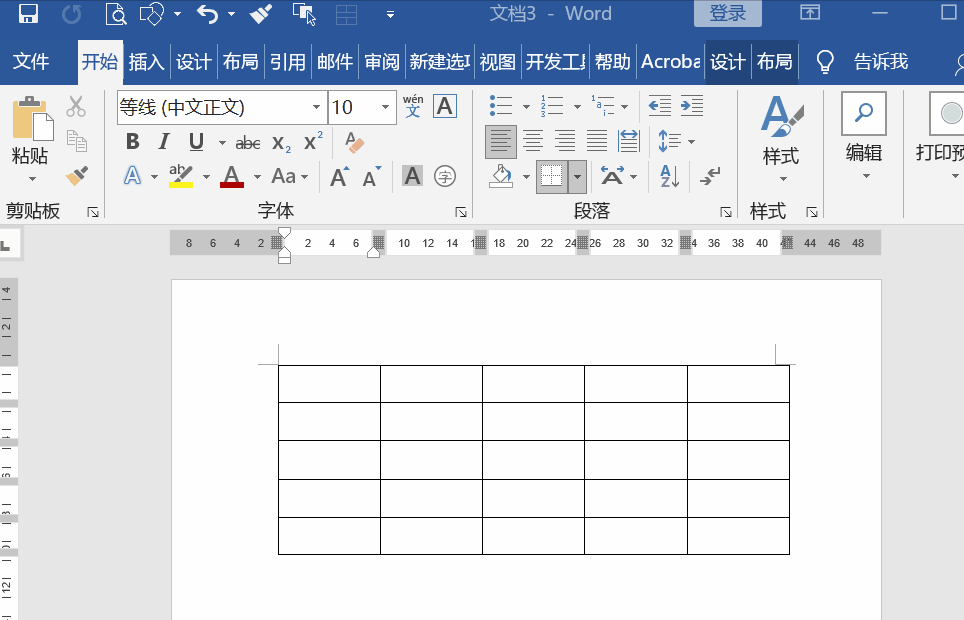This screenshot has height=620, width=964.
Task: Apply distributed alignment
Action: tap(629, 142)
